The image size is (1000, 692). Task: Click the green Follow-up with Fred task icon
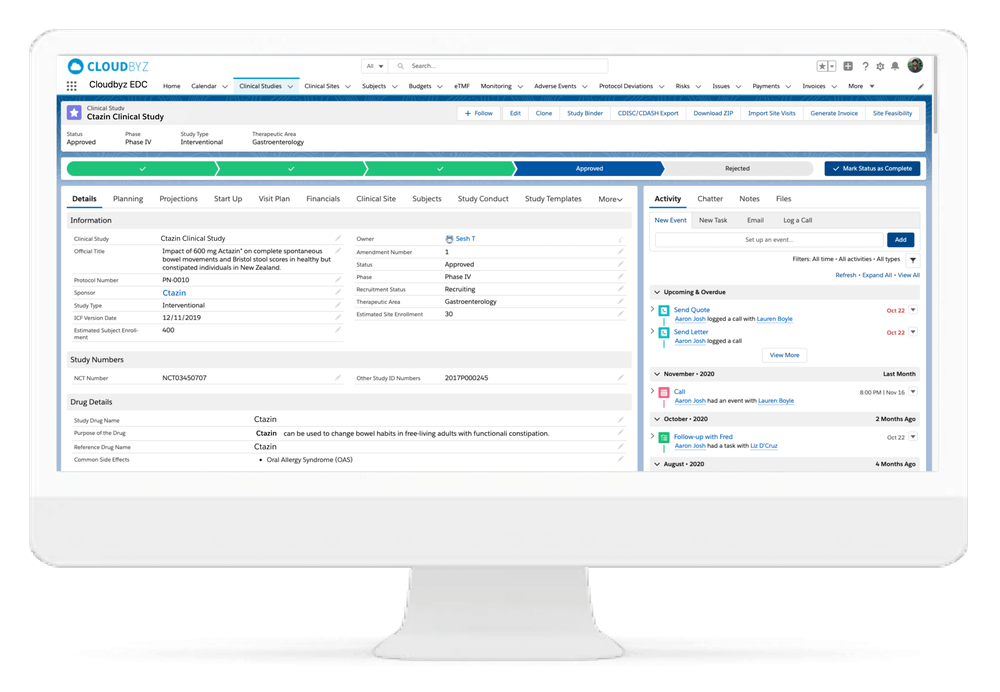664,438
